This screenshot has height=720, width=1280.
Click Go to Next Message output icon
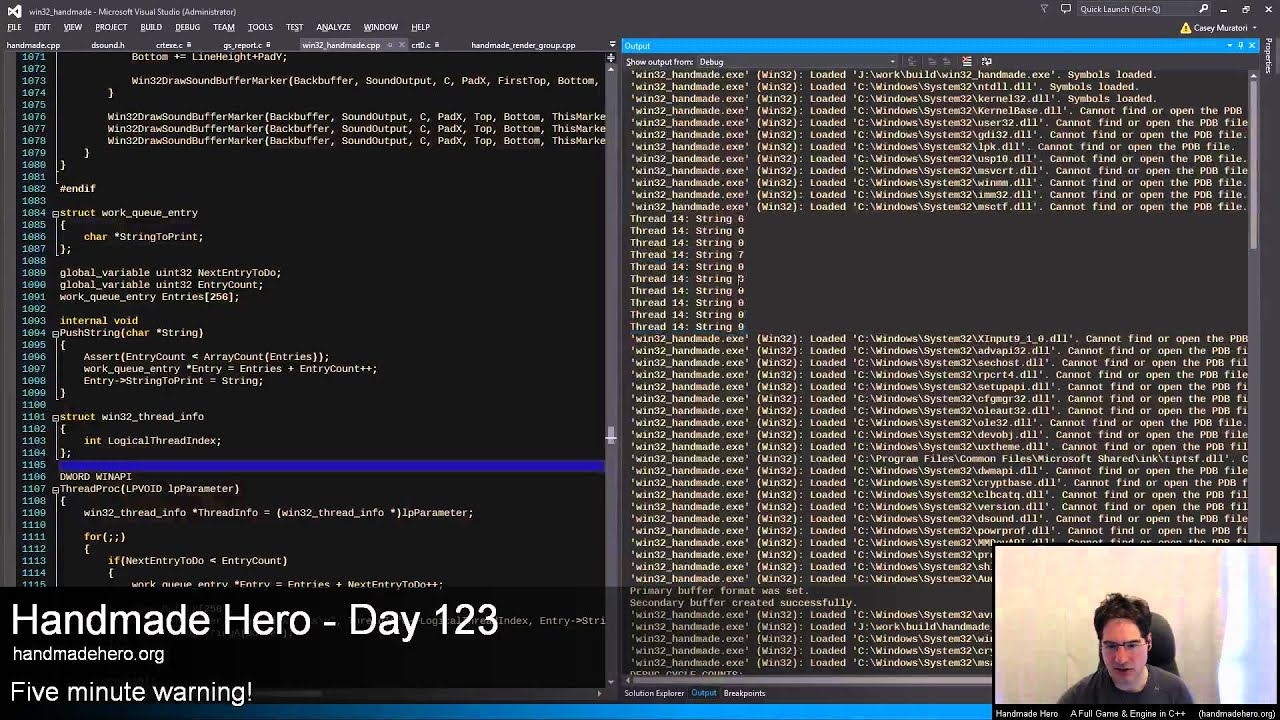946,62
